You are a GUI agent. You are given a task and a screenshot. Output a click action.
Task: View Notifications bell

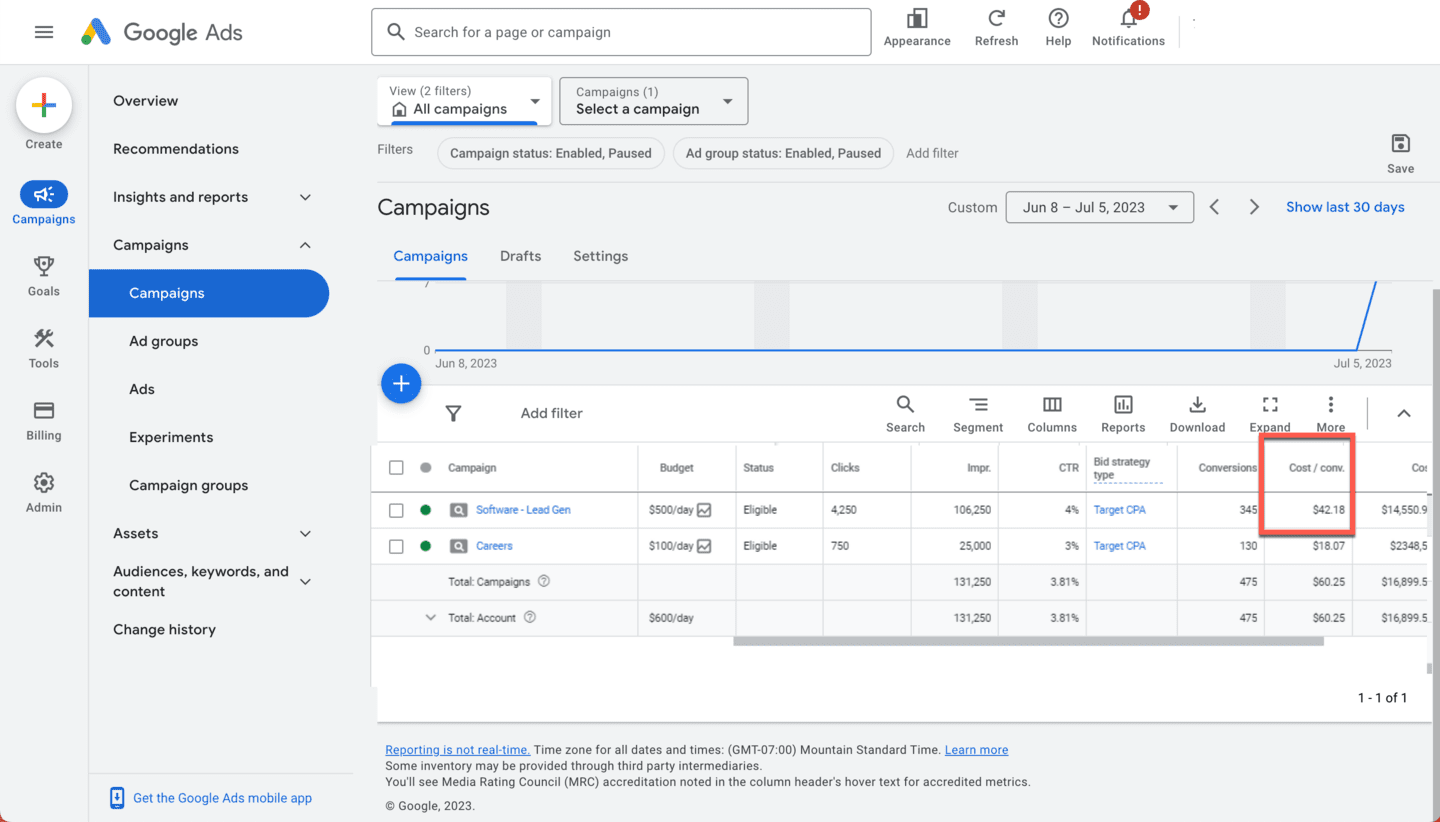coord(1128,27)
